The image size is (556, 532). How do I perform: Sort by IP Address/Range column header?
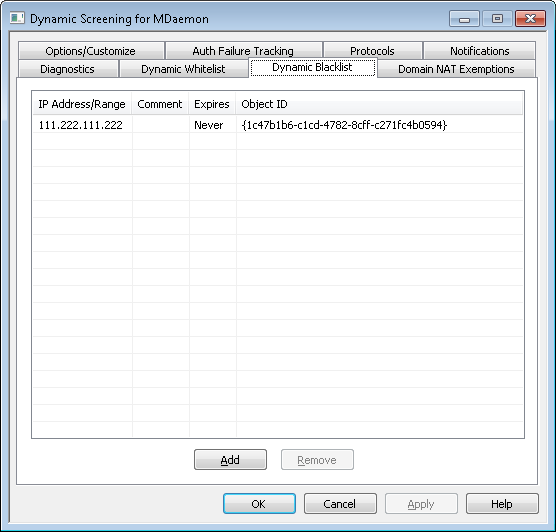[x=82, y=104]
